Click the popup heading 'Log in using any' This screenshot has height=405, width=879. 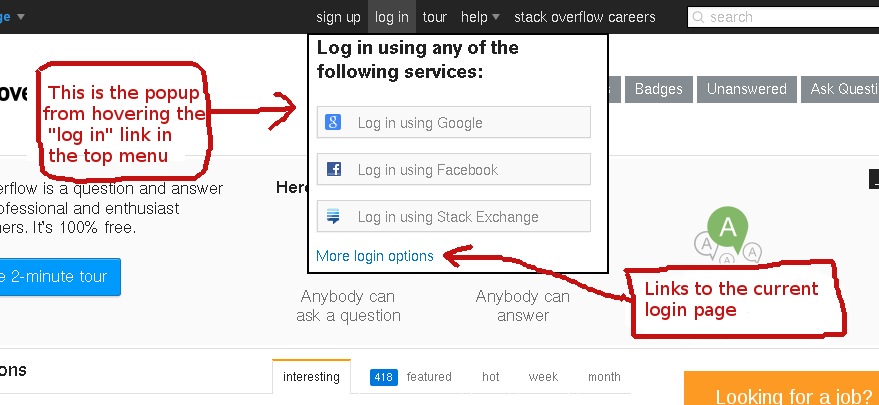click(418, 59)
